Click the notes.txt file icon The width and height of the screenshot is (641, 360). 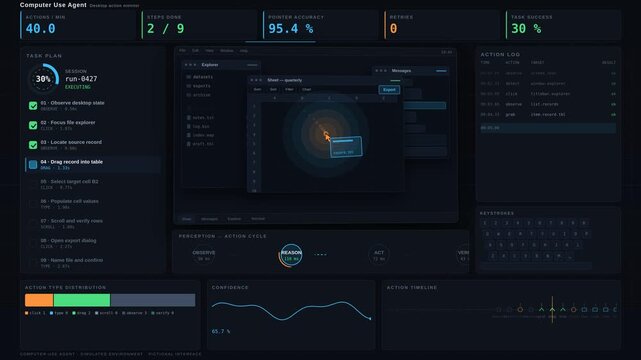click(188, 118)
